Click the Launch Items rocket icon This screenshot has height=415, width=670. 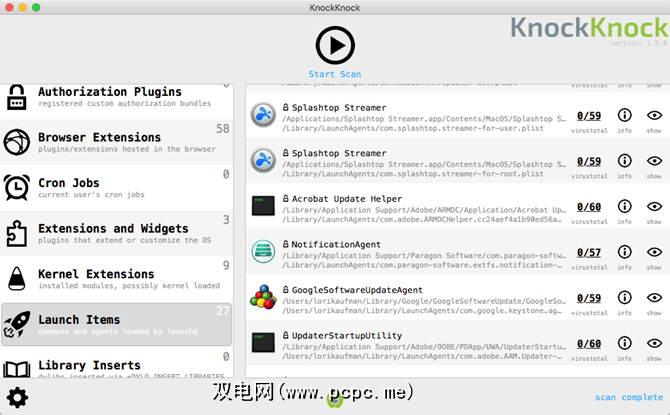tap(17, 324)
